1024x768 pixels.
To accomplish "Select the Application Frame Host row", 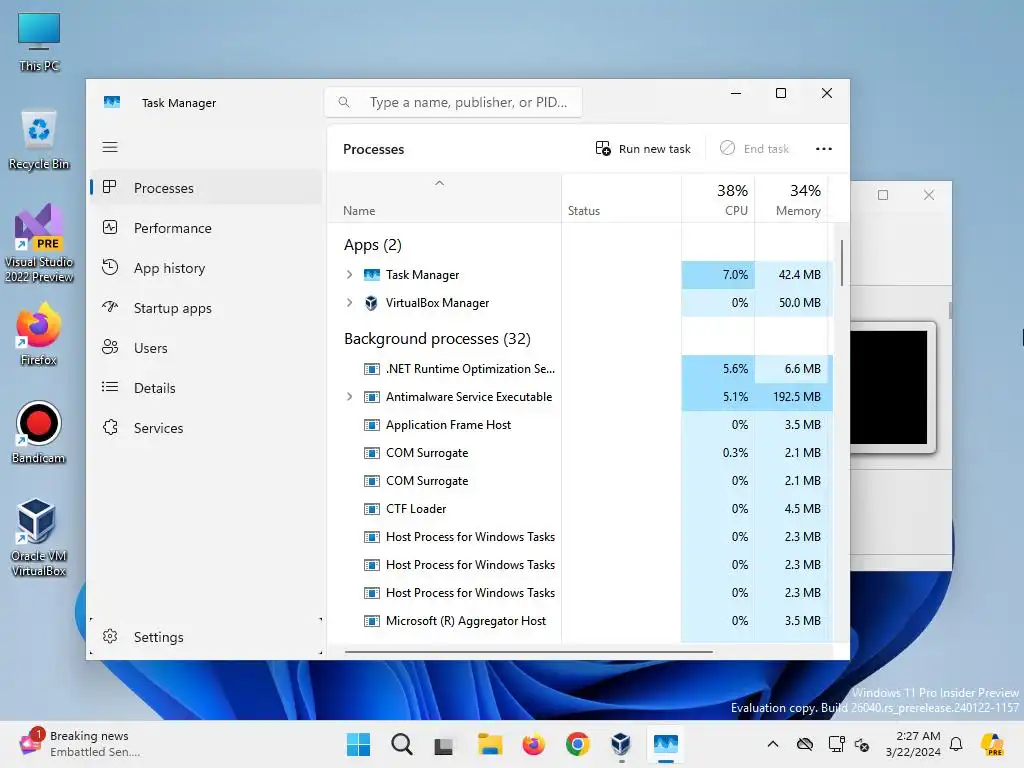I will click(x=580, y=424).
